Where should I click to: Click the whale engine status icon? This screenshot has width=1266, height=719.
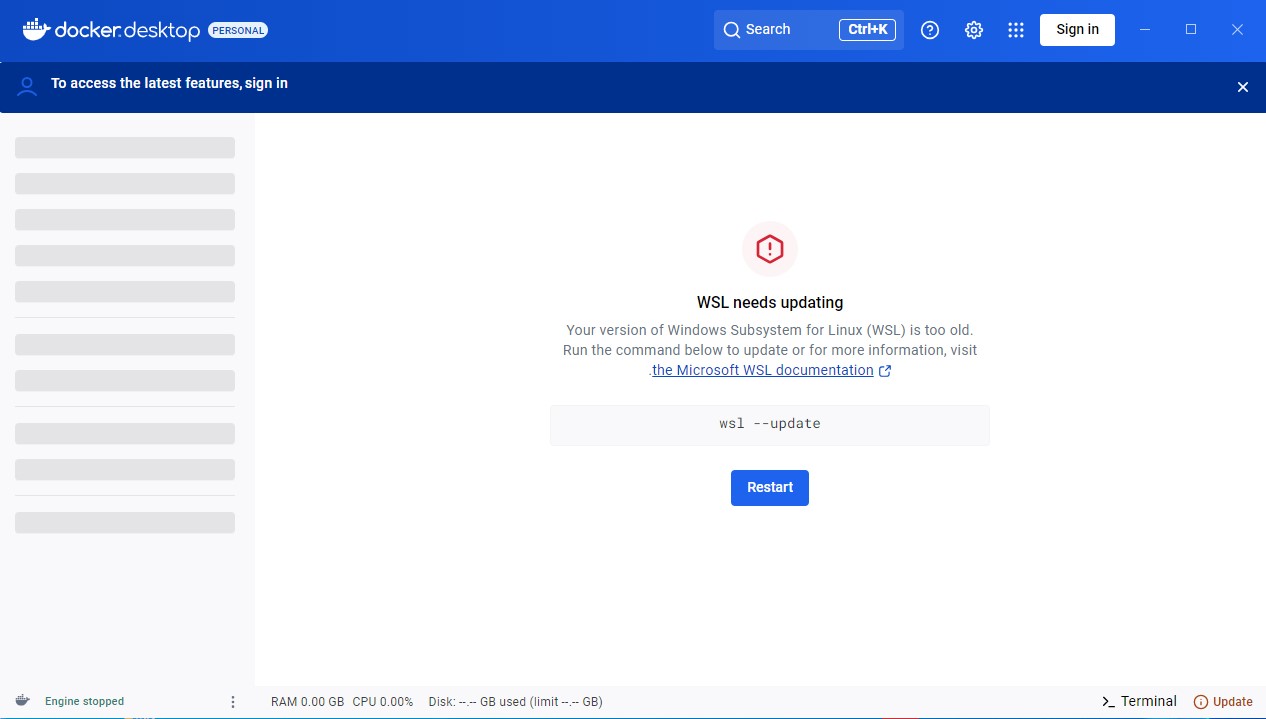(23, 701)
